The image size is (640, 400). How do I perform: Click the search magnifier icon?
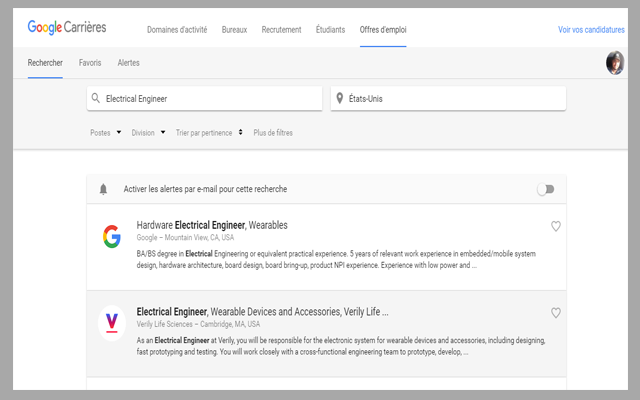point(96,99)
